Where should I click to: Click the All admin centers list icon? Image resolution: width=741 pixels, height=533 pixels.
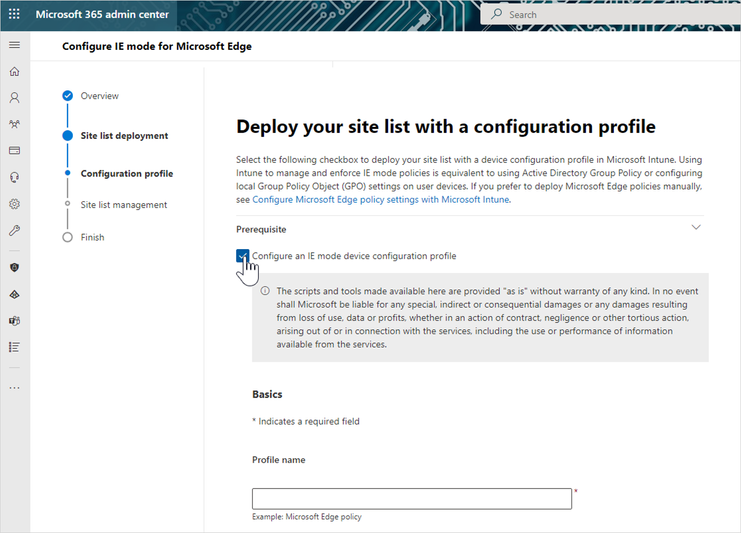[x=15, y=347]
